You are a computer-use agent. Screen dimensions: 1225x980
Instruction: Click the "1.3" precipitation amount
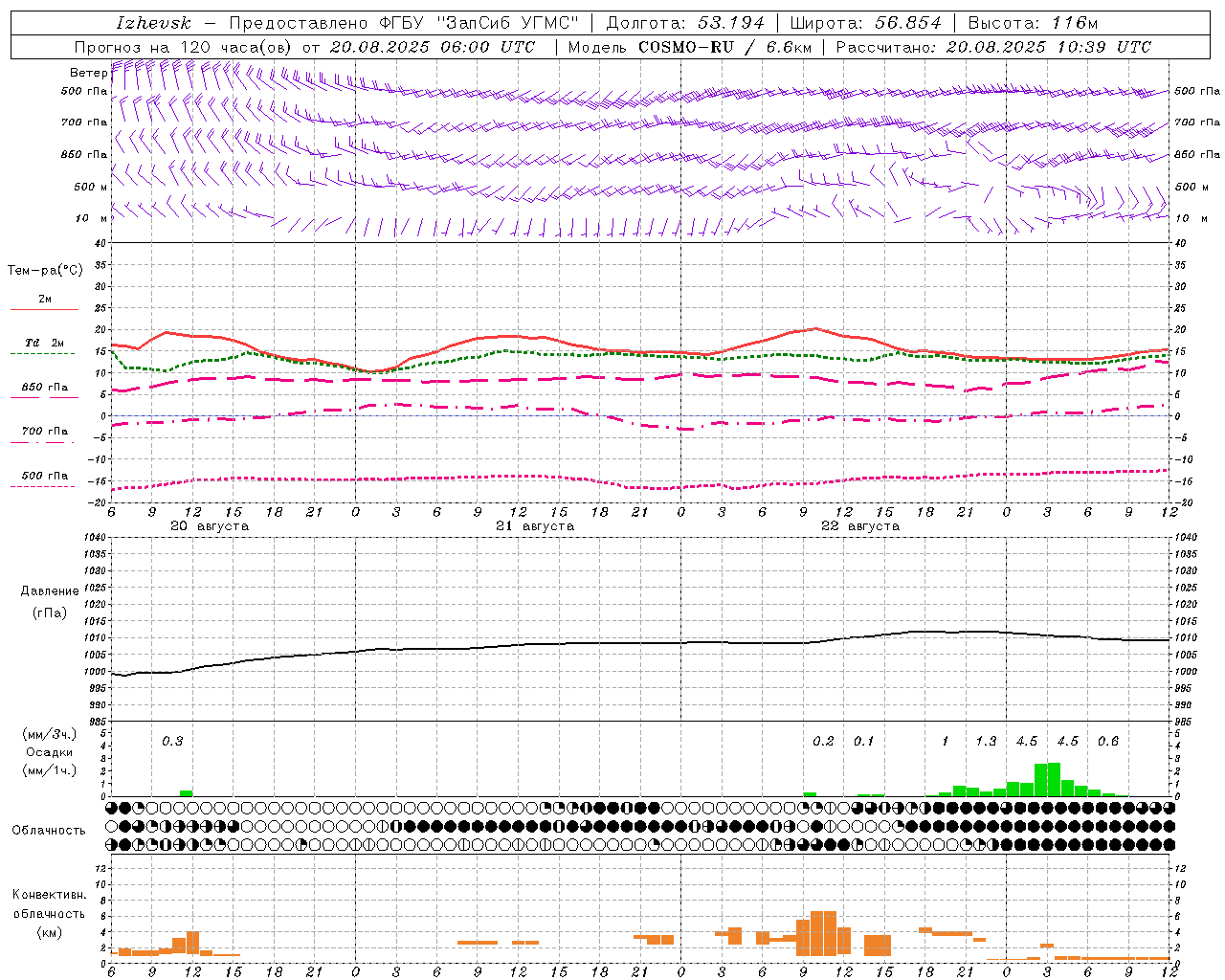(x=986, y=741)
